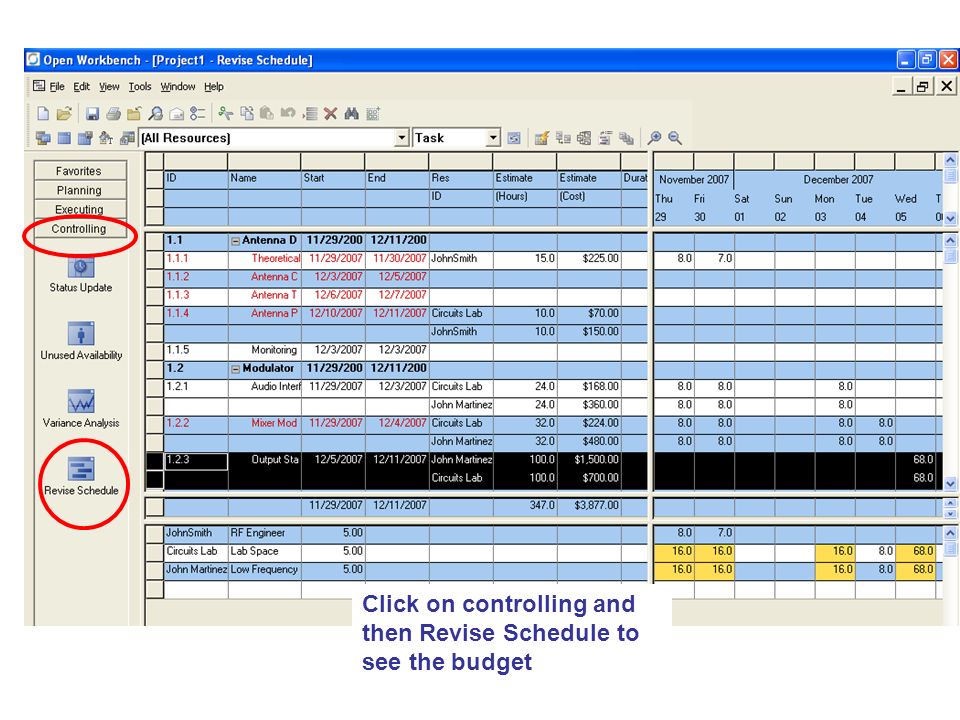Select the Theoretical task name cell
960x720 pixels.
pyautogui.click(x=264, y=259)
